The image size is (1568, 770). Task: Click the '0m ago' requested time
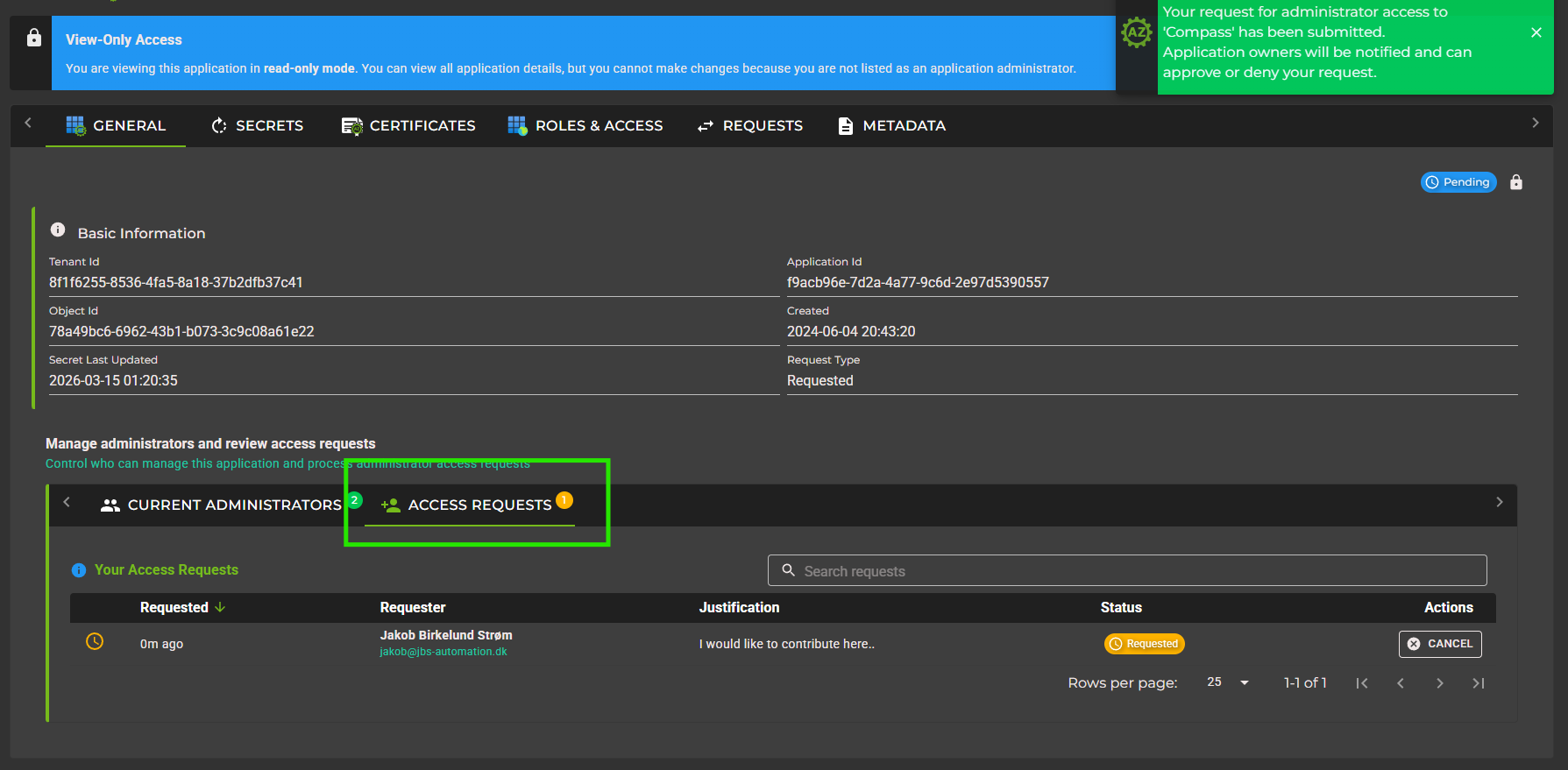click(x=161, y=644)
